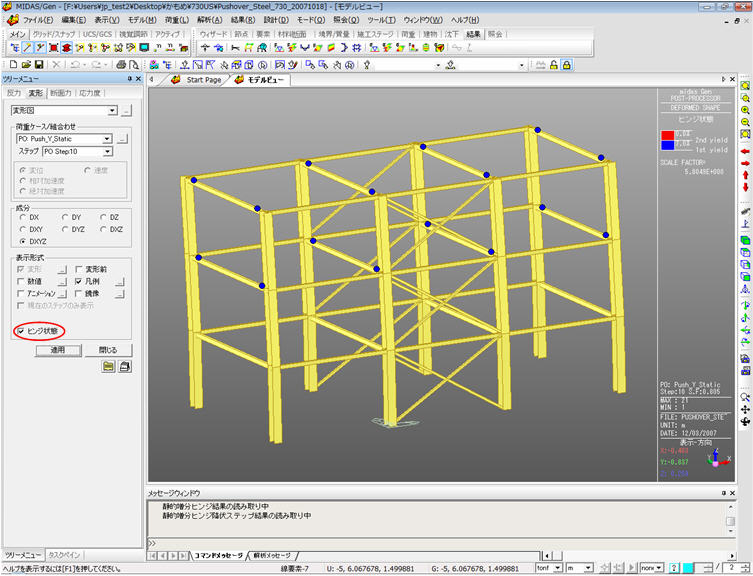Click the yellow folder icon below Apply button
The width and height of the screenshot is (753, 576).
pos(109,367)
